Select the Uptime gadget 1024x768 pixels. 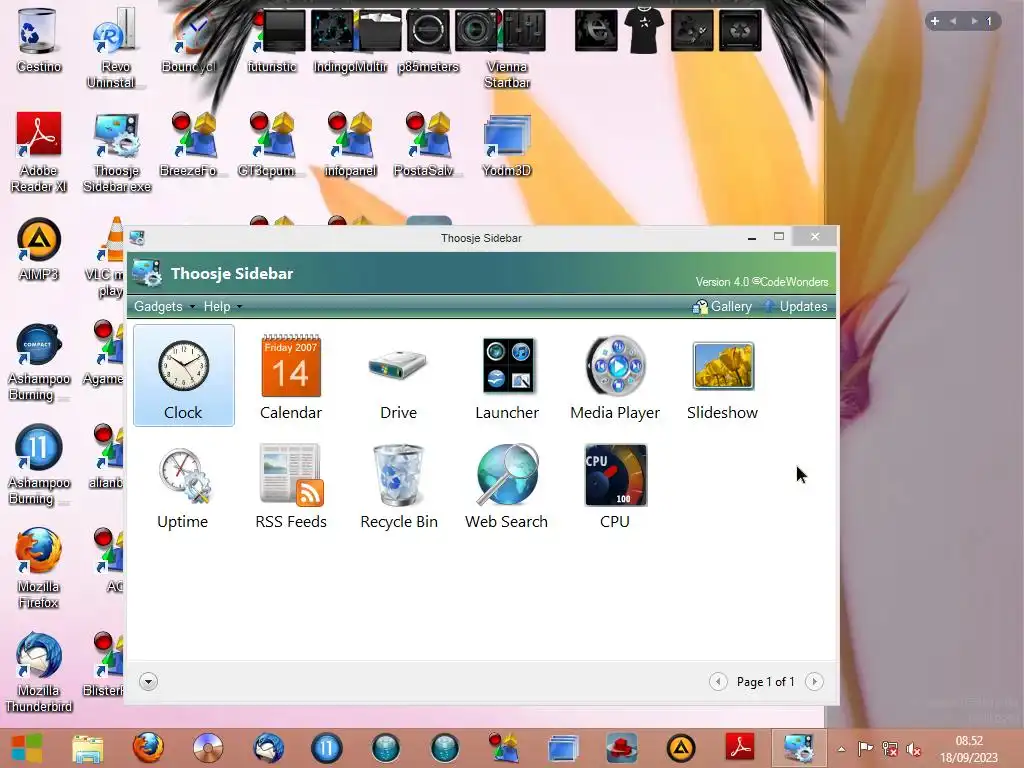click(183, 487)
